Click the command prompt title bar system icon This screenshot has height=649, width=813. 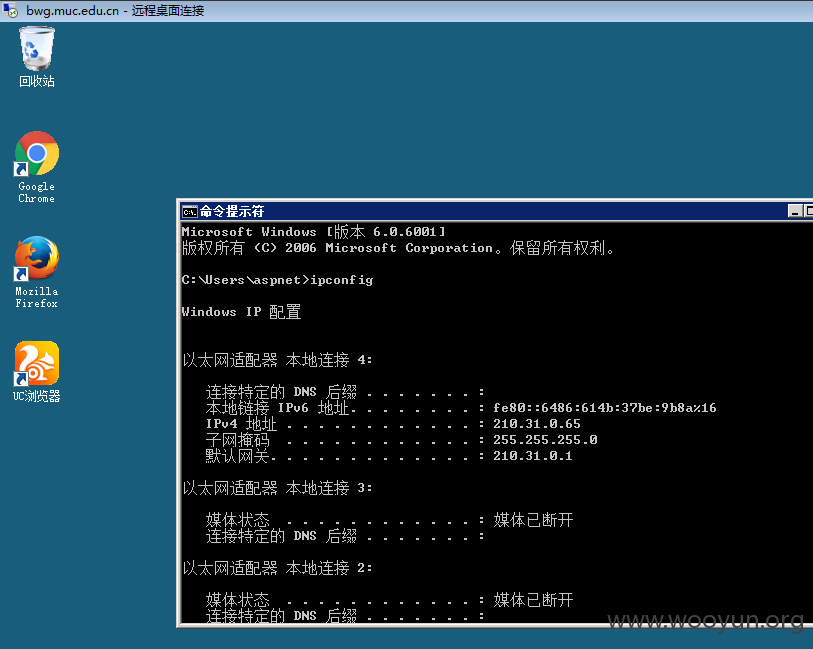(189, 211)
